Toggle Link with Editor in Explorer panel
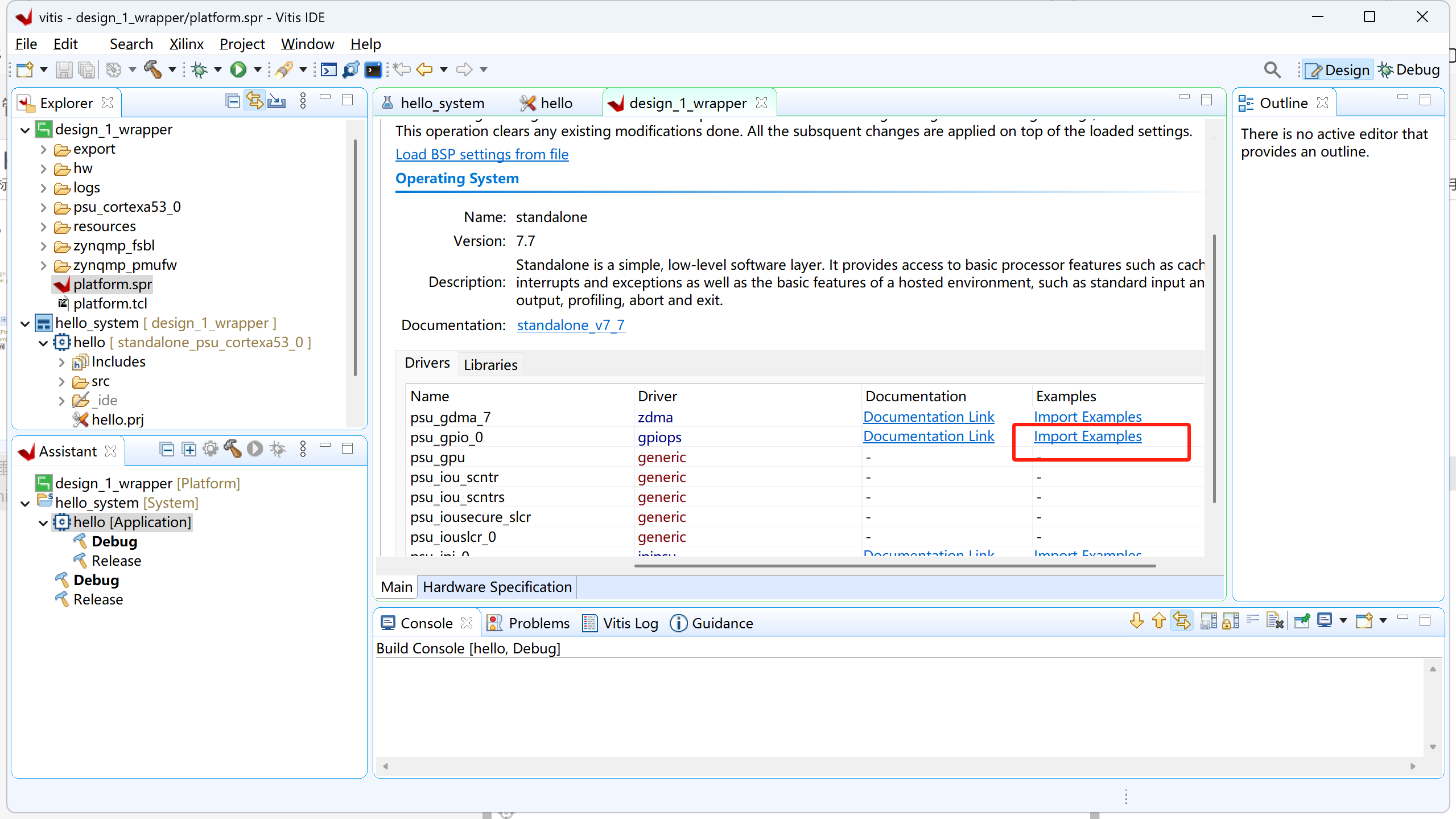 click(254, 101)
